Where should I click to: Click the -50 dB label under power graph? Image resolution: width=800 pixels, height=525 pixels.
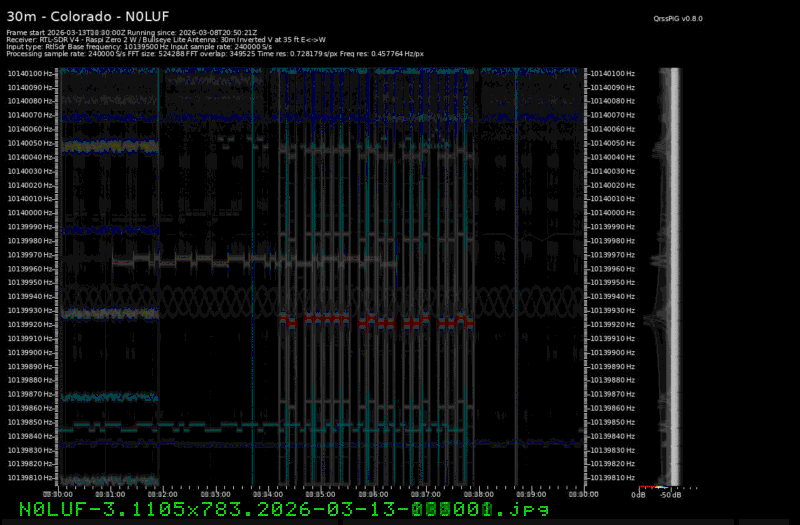[x=671, y=494]
